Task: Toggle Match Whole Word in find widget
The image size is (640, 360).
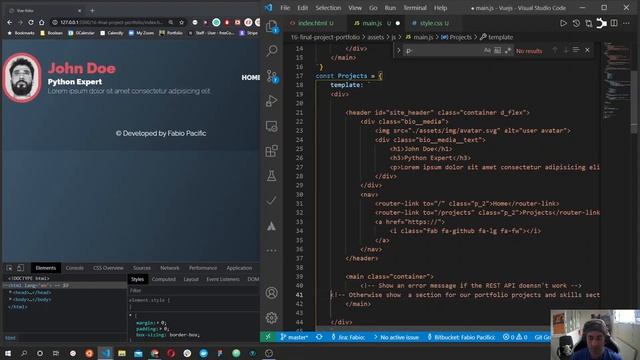Action: pyautogui.click(x=497, y=51)
